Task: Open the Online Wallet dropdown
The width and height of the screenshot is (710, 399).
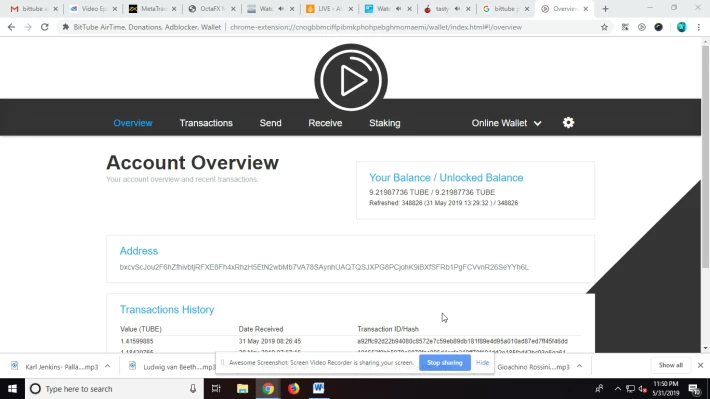Action: (506, 123)
